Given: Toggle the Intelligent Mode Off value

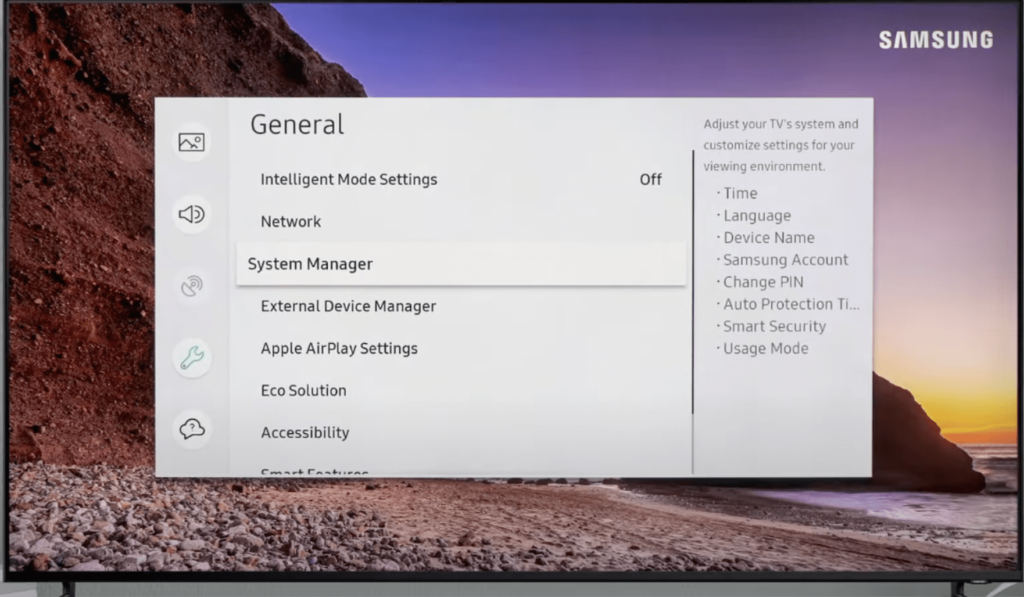Looking at the screenshot, I should click(x=650, y=180).
